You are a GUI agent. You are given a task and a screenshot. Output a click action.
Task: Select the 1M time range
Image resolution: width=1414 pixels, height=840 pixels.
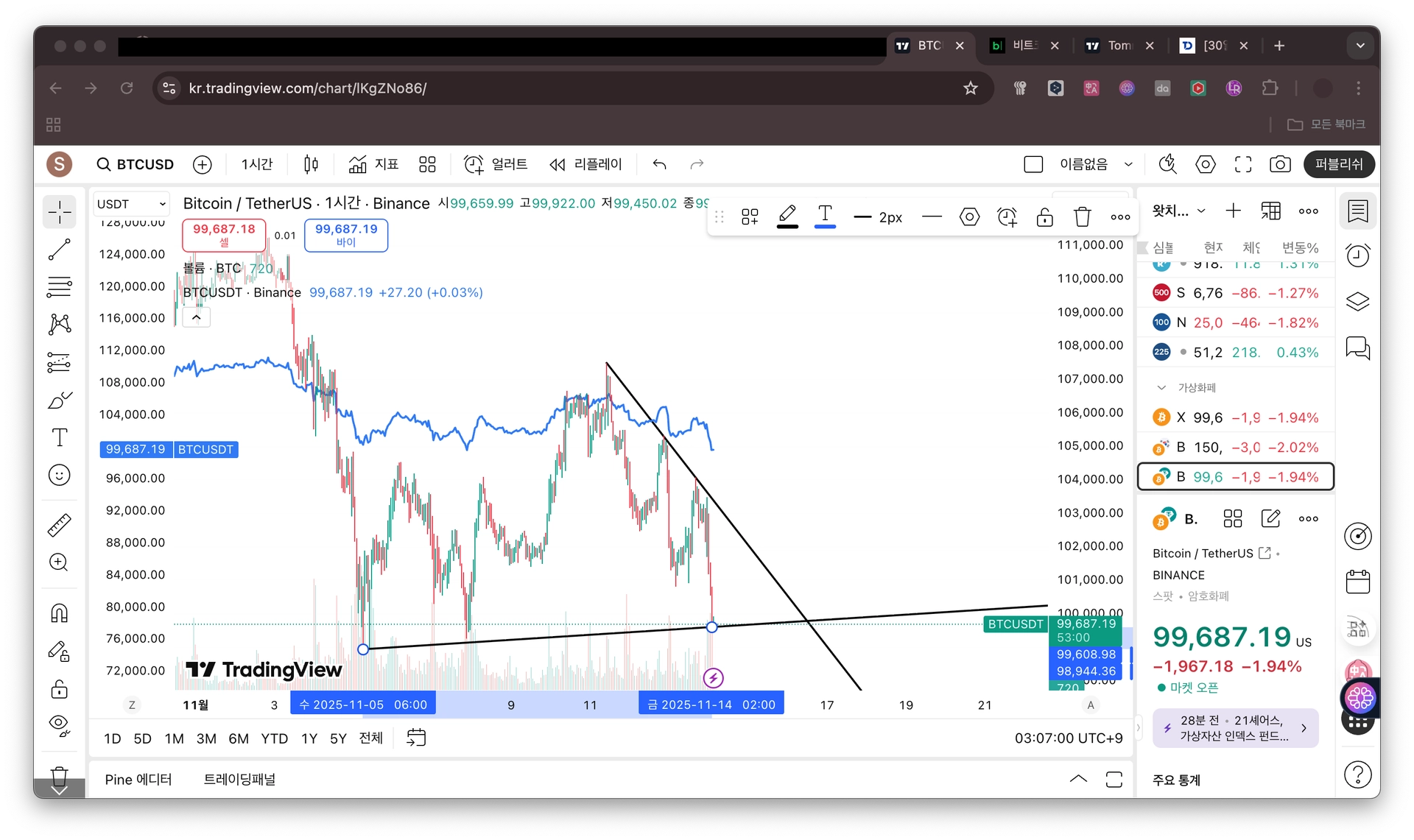click(x=174, y=738)
